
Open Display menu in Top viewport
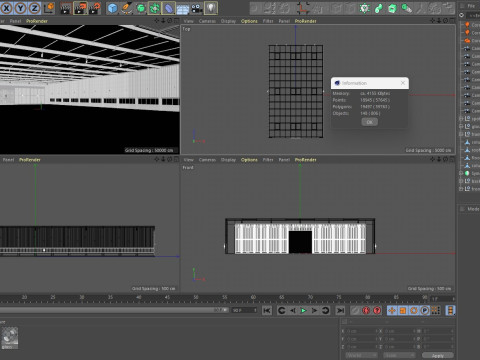point(228,21)
